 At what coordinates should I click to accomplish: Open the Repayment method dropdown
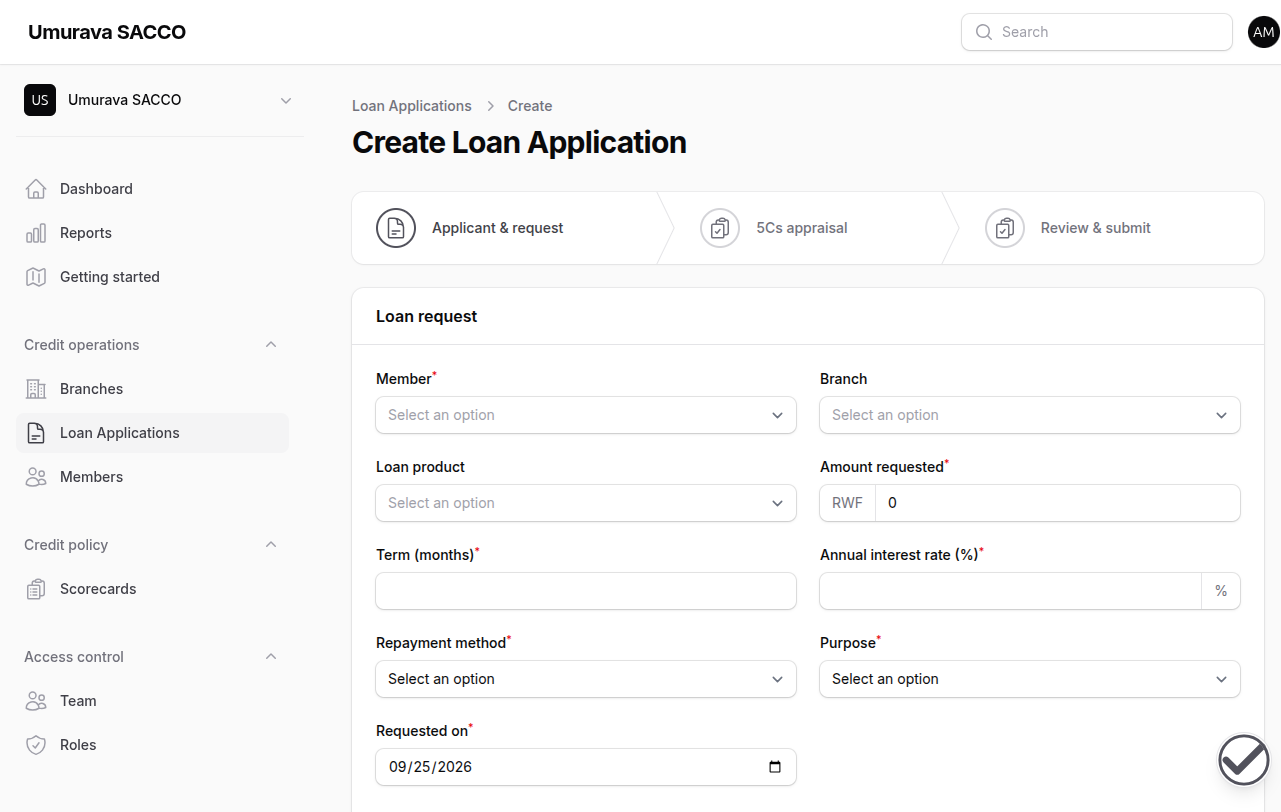586,679
